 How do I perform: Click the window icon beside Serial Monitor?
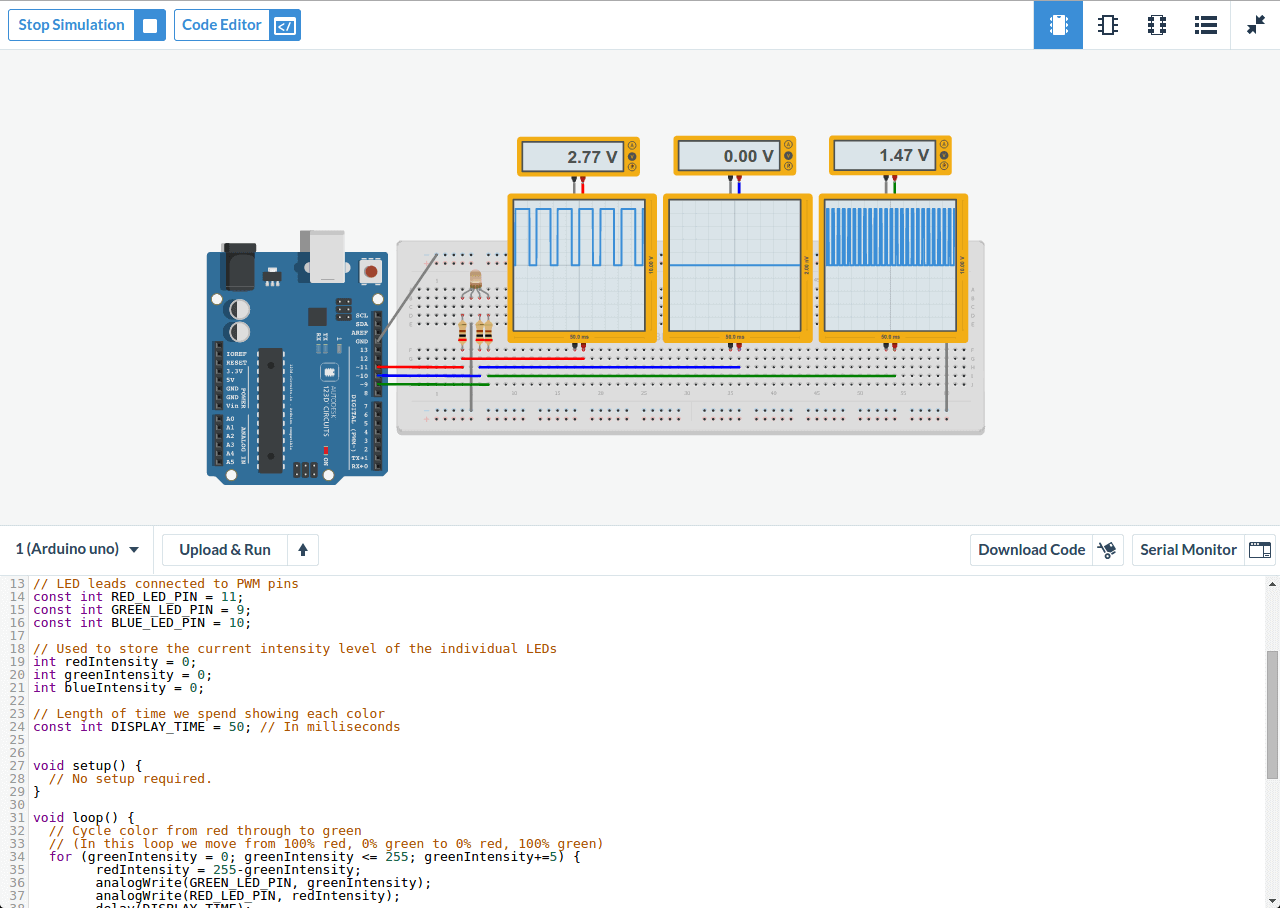[x=1260, y=550]
